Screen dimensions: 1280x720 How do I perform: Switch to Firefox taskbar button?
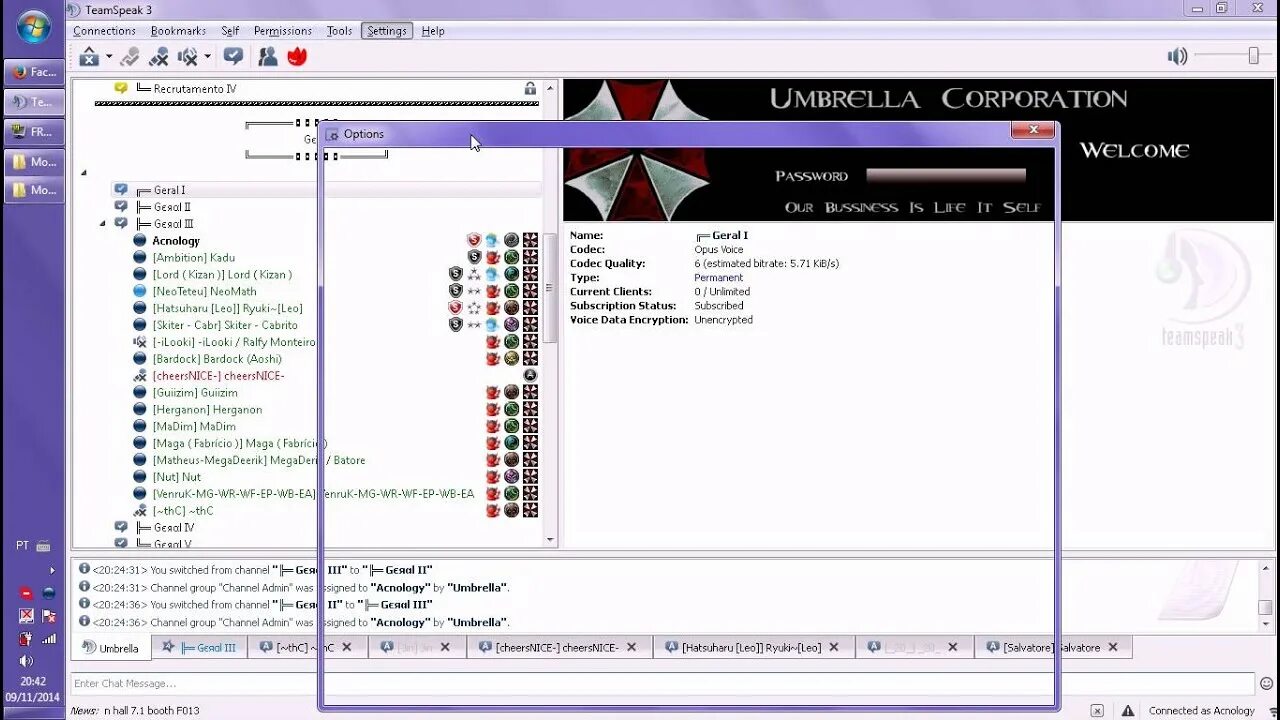coord(34,72)
